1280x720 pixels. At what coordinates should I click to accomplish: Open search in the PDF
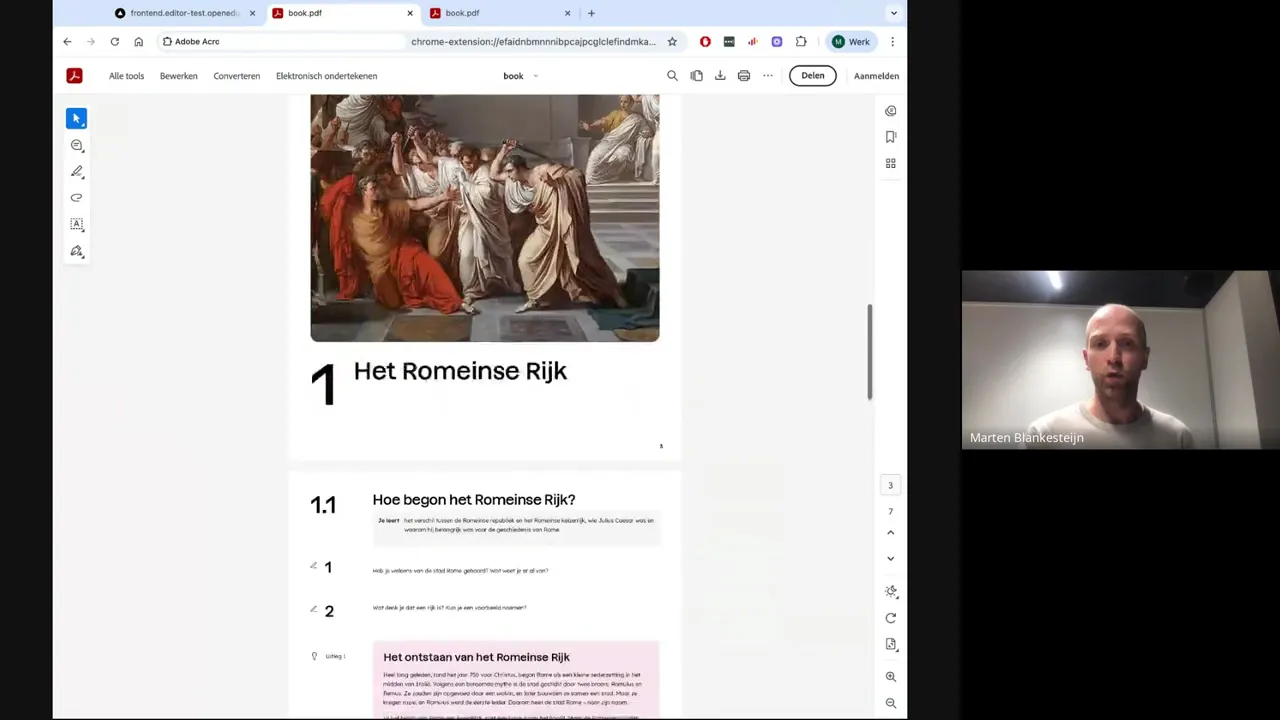672,76
